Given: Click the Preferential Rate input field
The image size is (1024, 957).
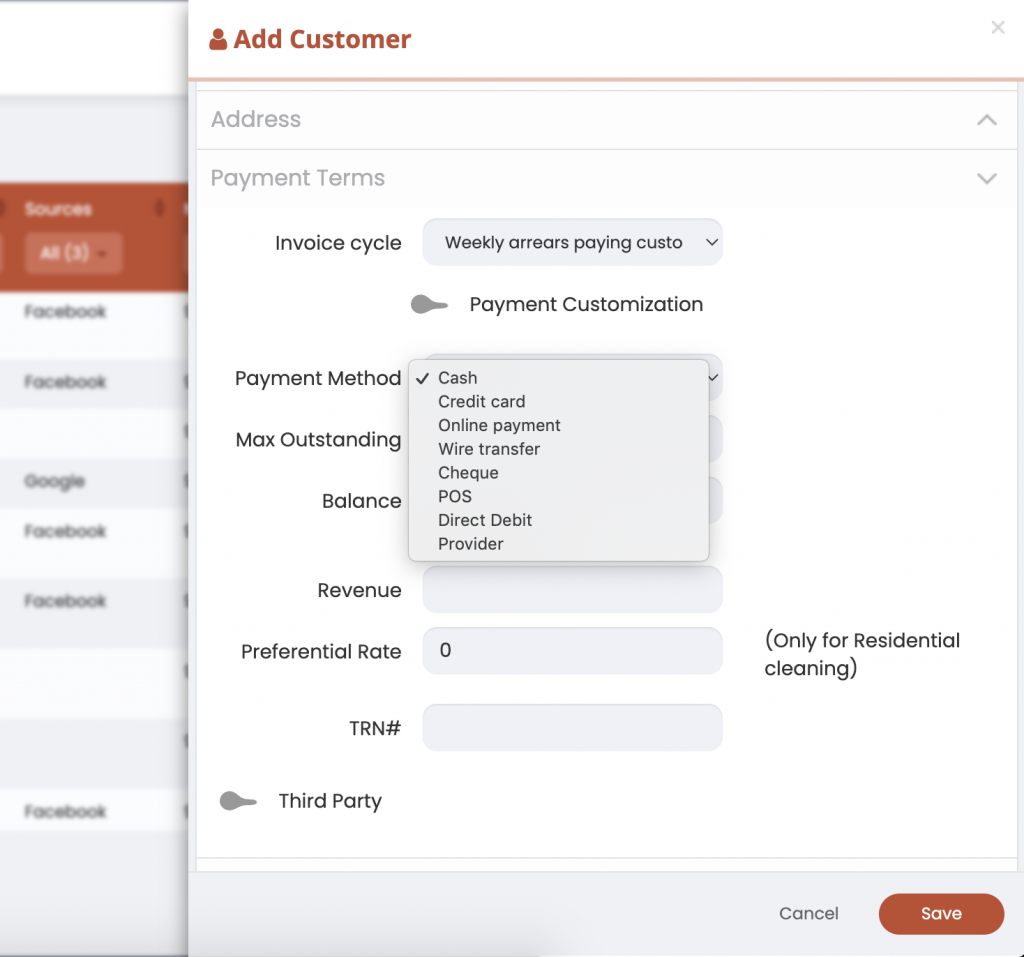Looking at the screenshot, I should click(x=572, y=651).
